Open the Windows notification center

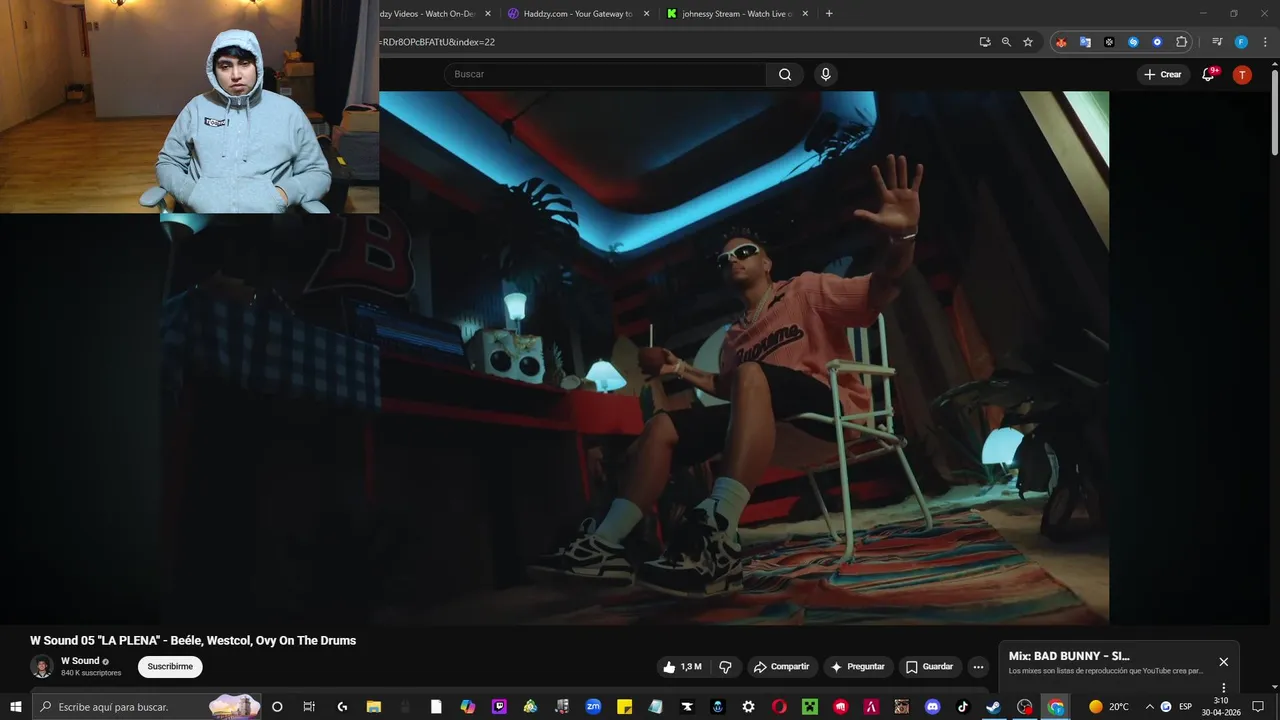tap(1258, 707)
